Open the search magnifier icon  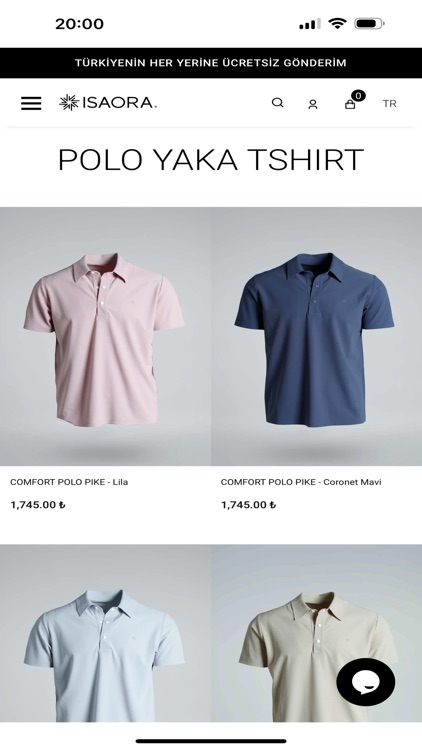coord(278,103)
